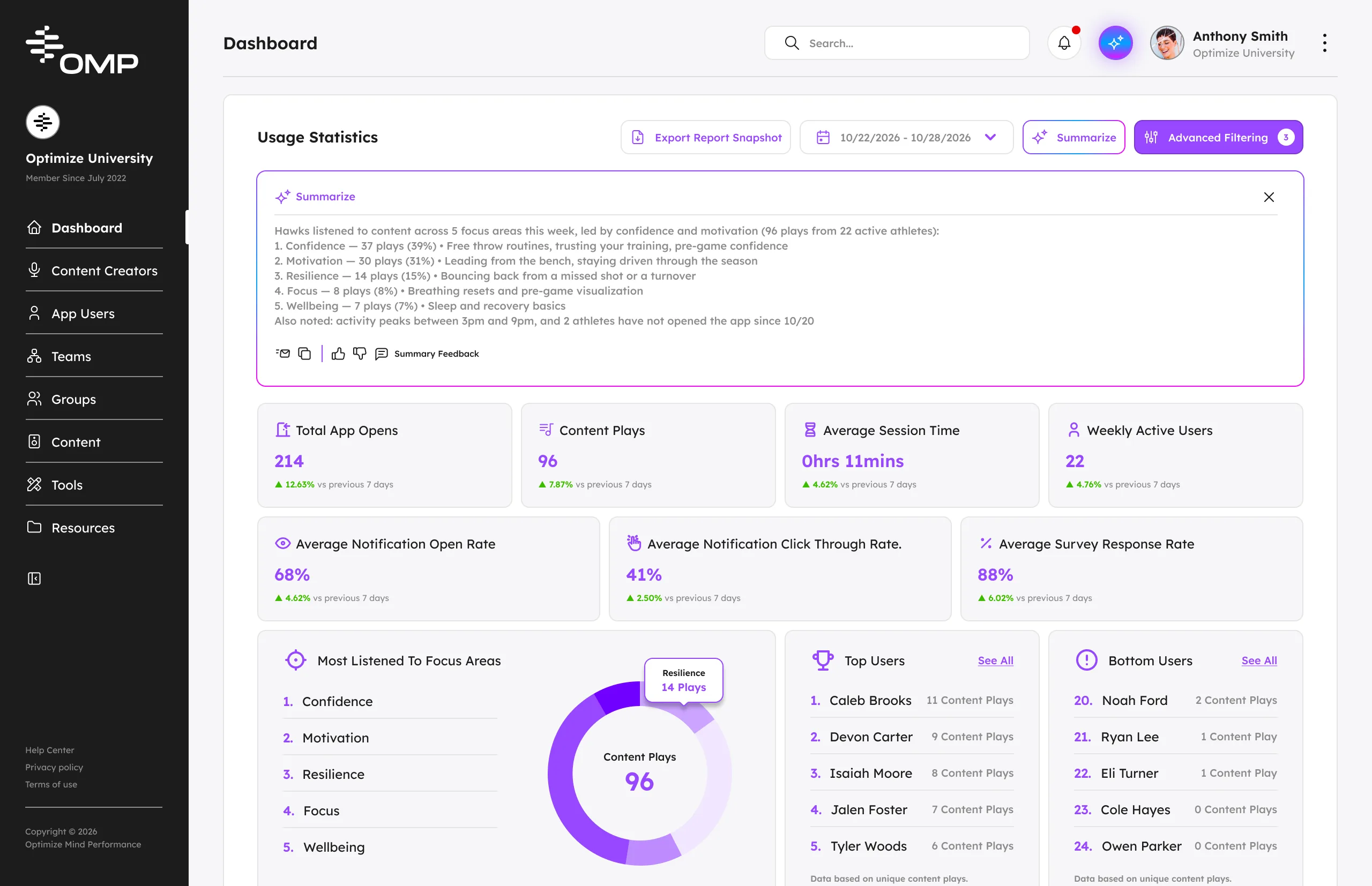Click the 0hrs 11mins session time value
This screenshot has width=1372, height=886.
point(852,461)
